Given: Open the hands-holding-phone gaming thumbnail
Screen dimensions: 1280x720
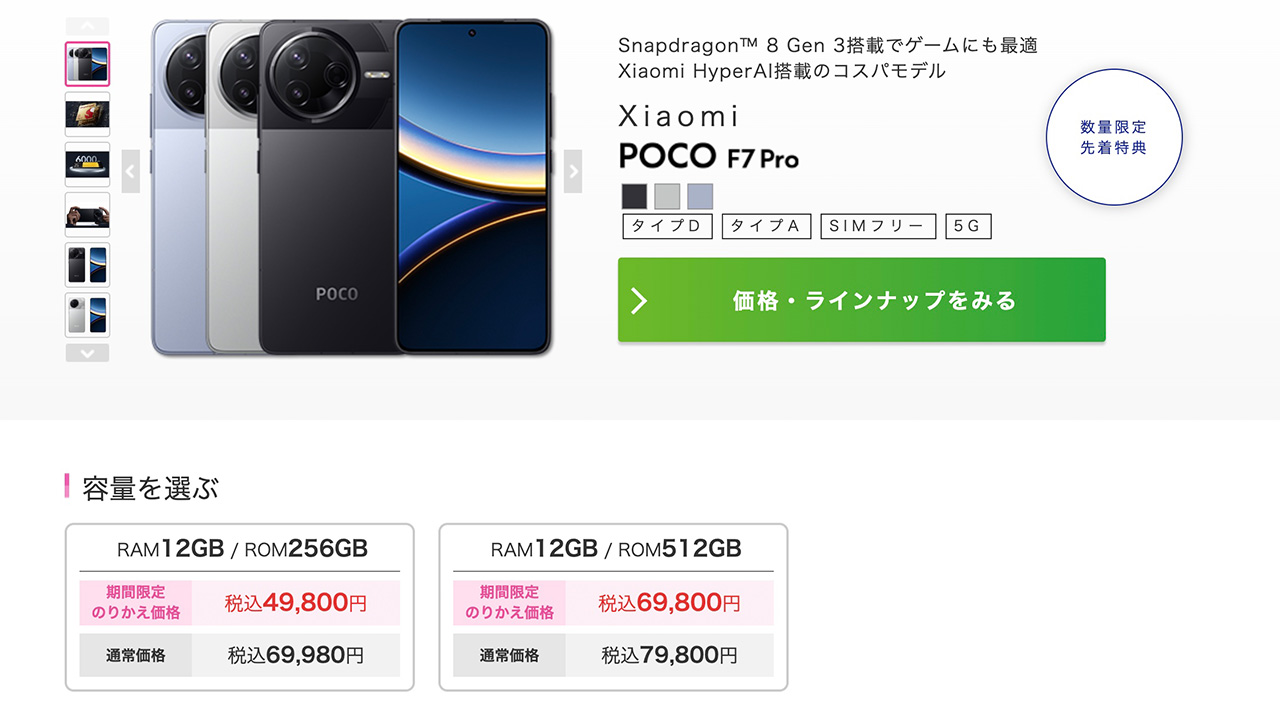Looking at the screenshot, I should pyautogui.click(x=88, y=215).
